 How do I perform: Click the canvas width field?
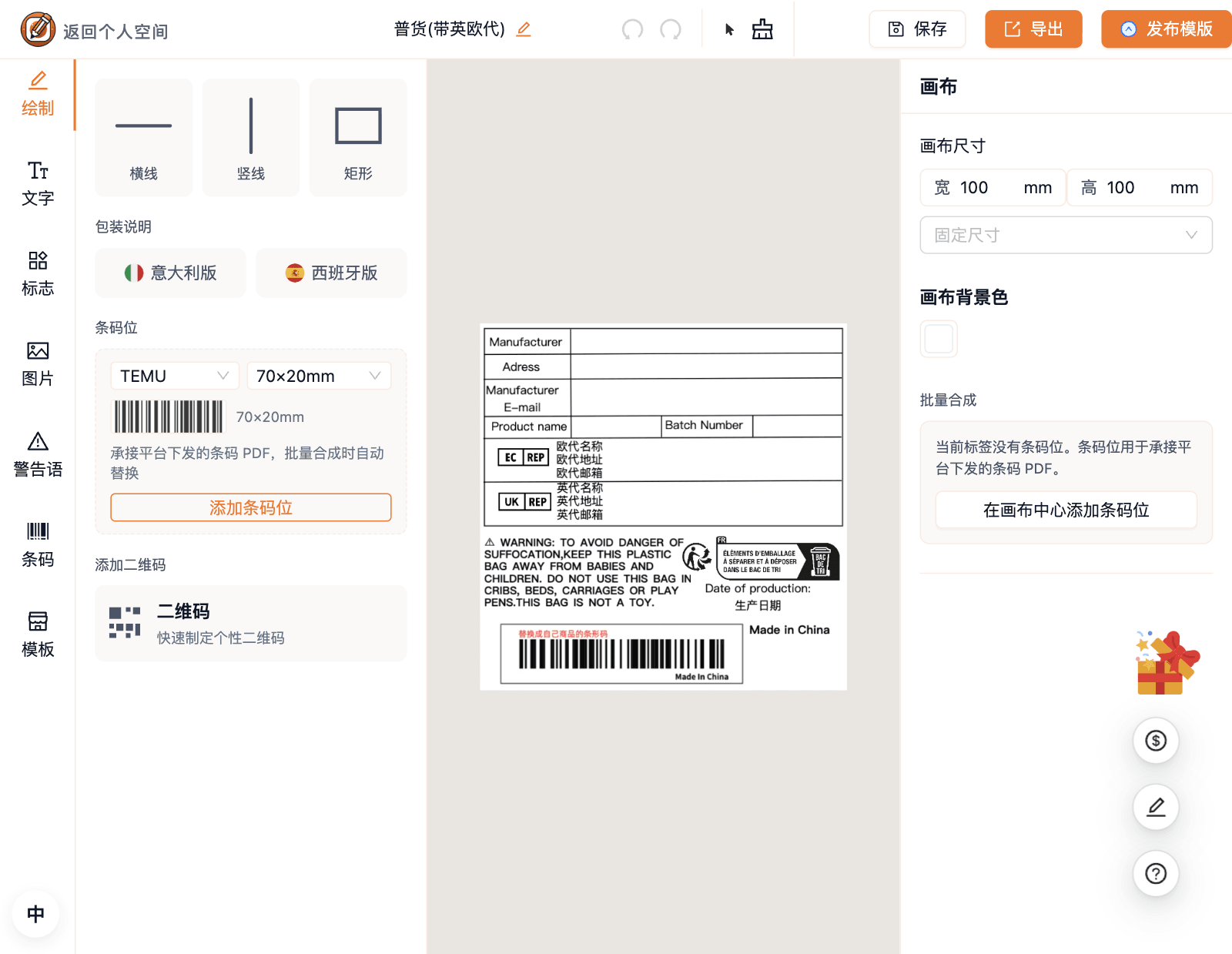993,187
